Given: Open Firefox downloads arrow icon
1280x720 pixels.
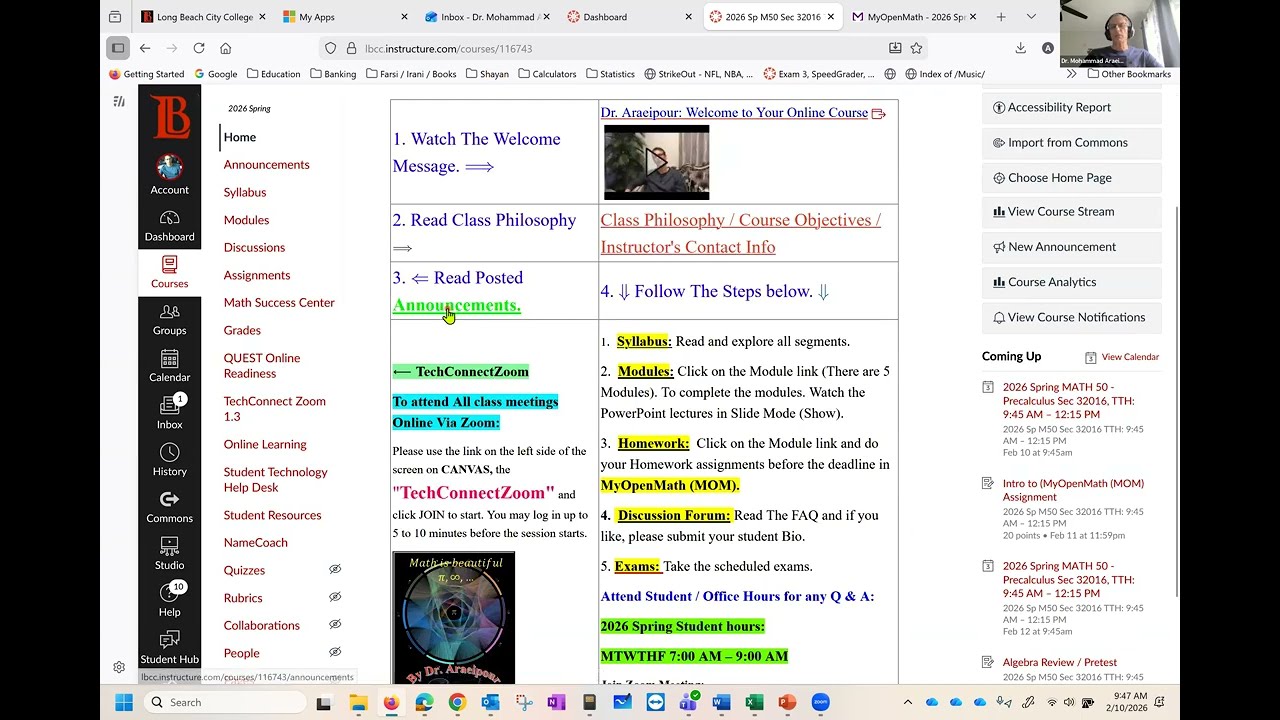Looking at the screenshot, I should click(1020, 48).
